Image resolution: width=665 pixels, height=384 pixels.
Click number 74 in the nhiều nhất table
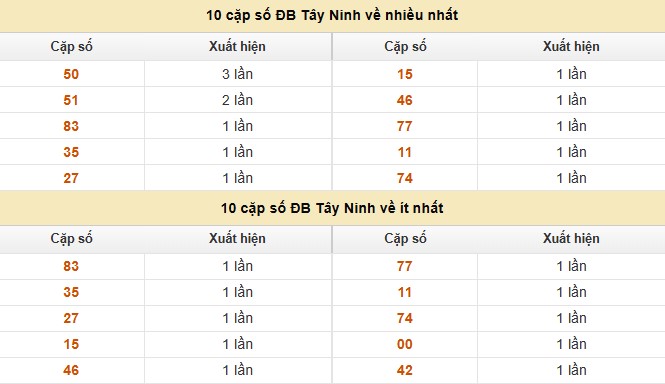point(405,178)
